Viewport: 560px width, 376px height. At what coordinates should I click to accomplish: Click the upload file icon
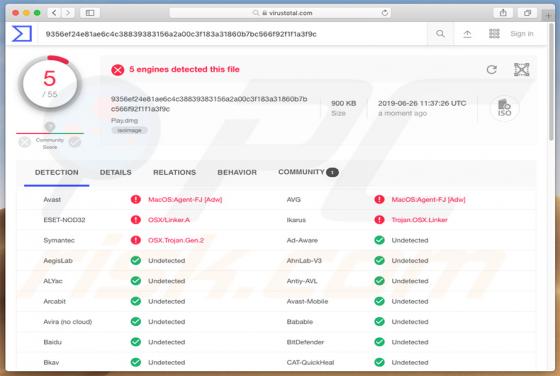pyautogui.click(x=467, y=34)
